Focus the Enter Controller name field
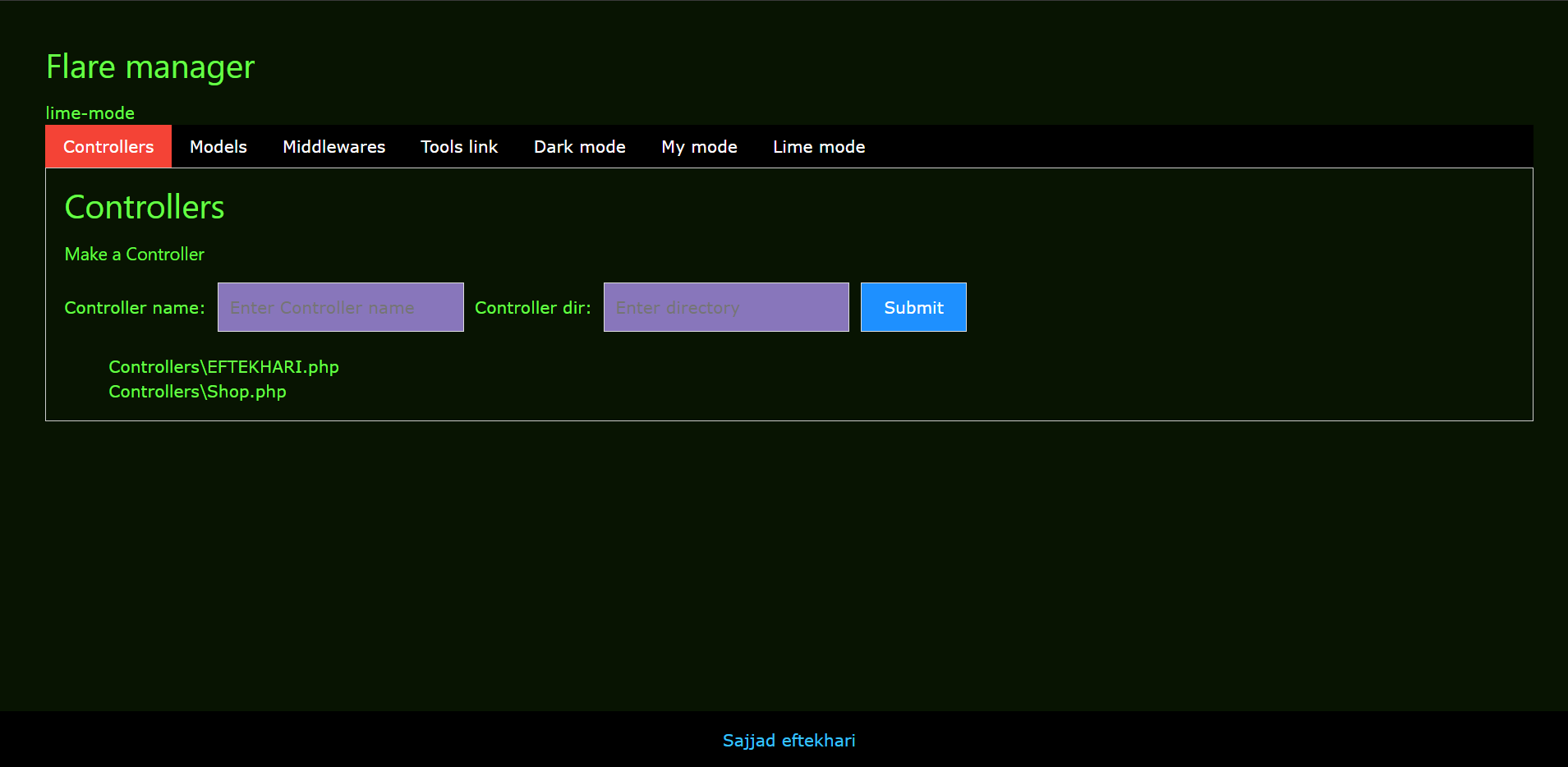 pos(339,307)
